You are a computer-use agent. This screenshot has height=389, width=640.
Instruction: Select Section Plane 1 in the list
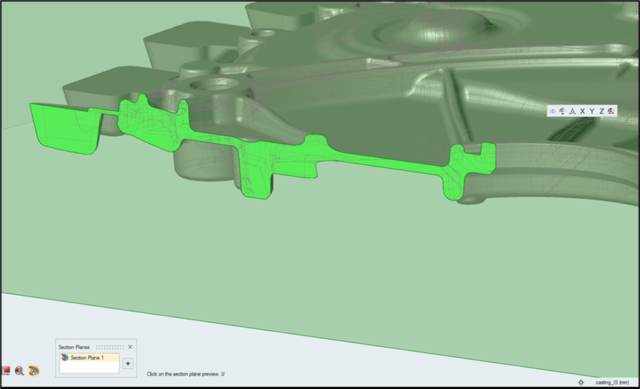(89, 358)
